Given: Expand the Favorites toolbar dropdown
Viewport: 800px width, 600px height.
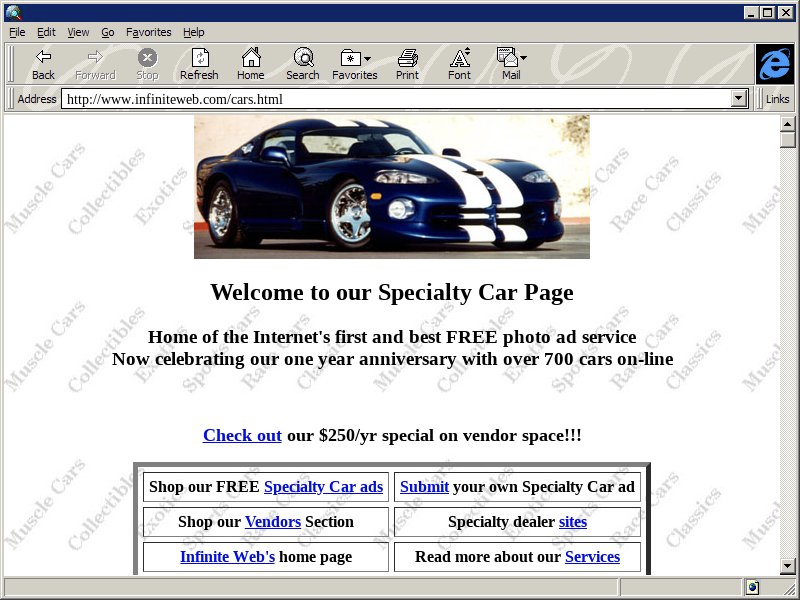Looking at the screenshot, I should [x=367, y=59].
